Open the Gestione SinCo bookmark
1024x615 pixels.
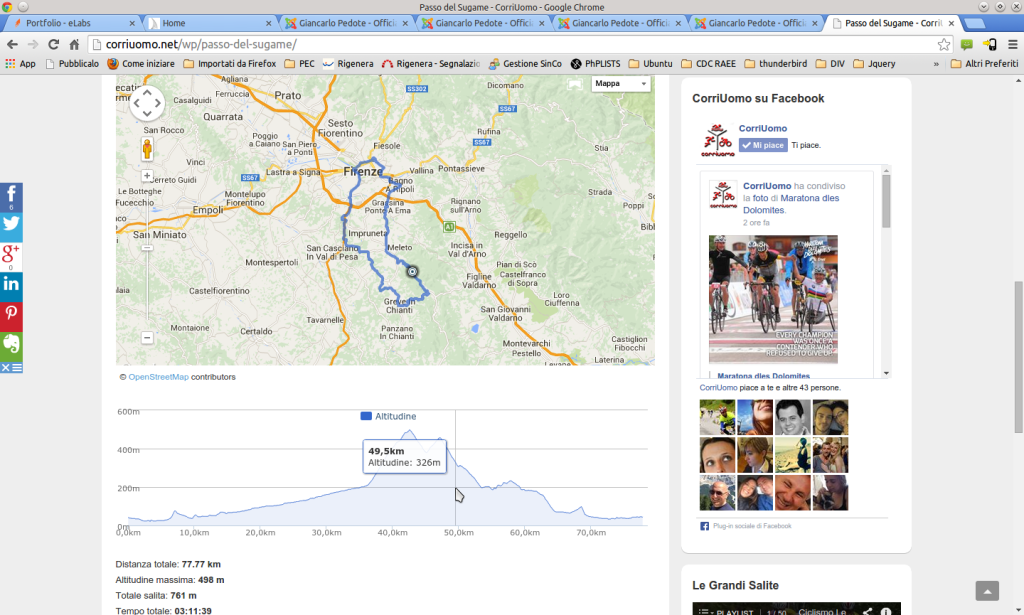(x=525, y=63)
